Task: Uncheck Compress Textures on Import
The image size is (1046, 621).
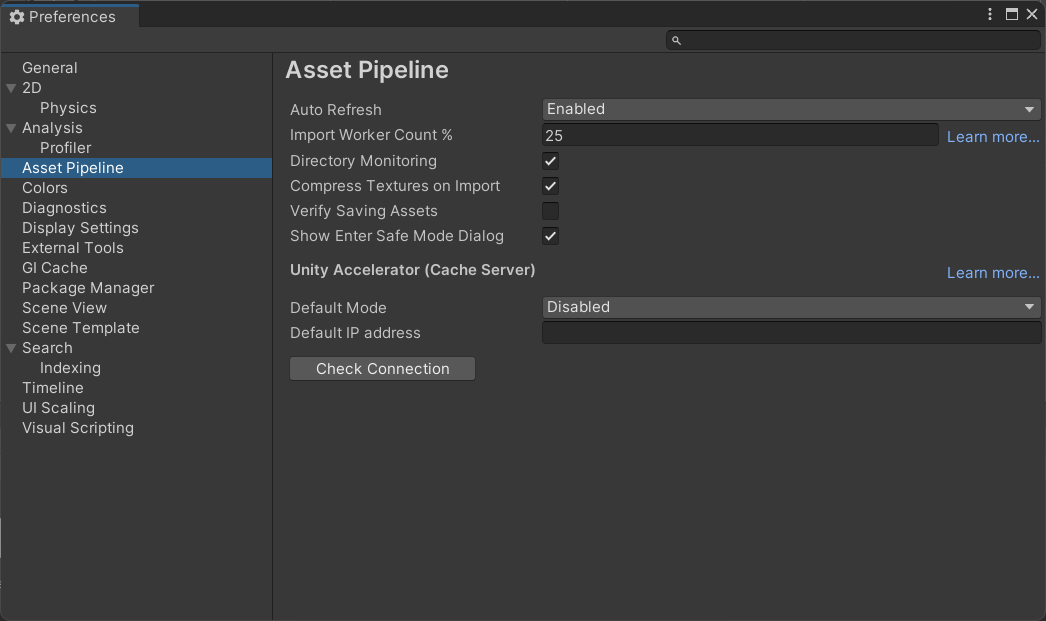Action: click(550, 185)
